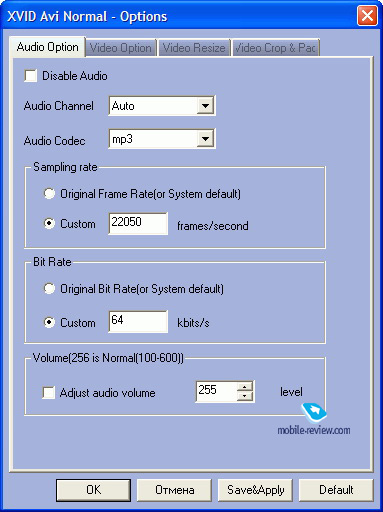Switch to the Video Option tab
This screenshot has width=383, height=512.
point(121,48)
